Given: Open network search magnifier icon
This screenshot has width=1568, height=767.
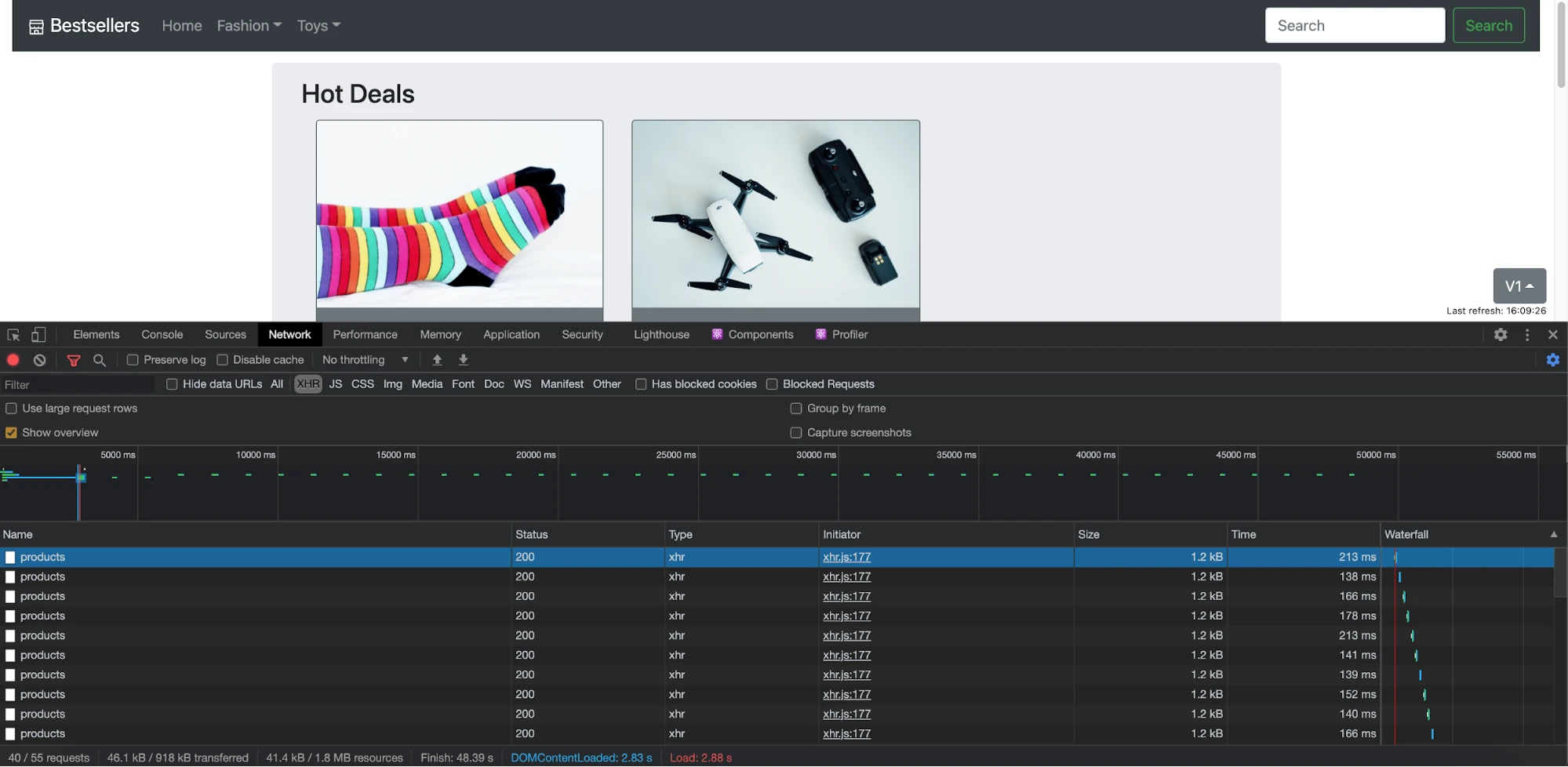Looking at the screenshot, I should (100, 360).
